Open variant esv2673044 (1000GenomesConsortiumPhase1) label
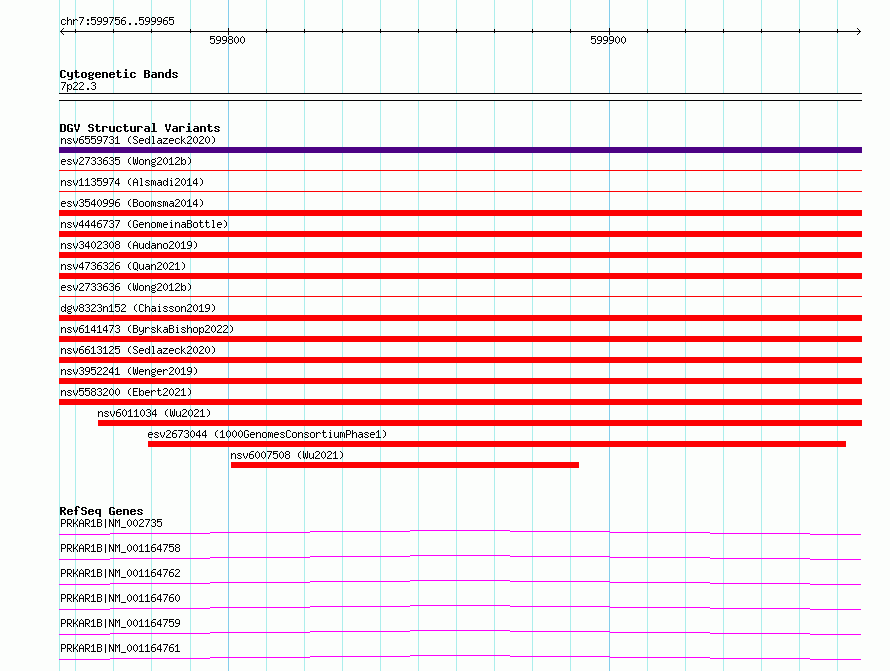This screenshot has width=890, height=671. tap(267, 434)
